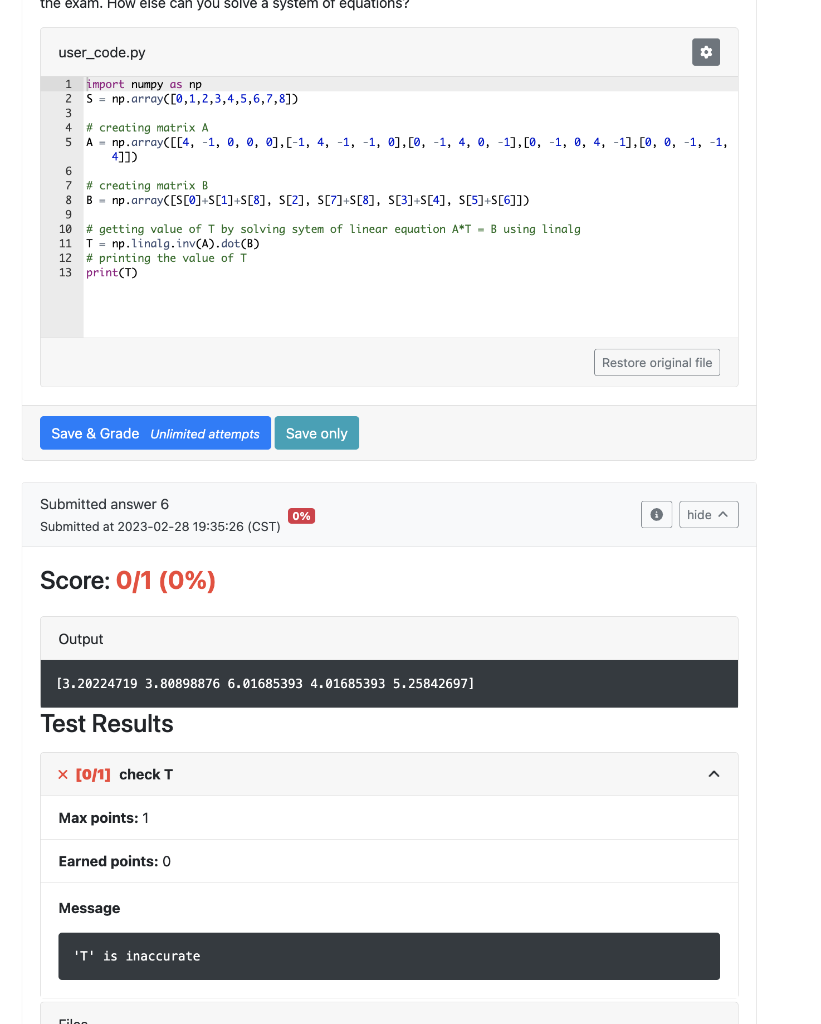Viewport: 821px width, 1024px height.
Task: Click the output values text block
Action: tap(265, 684)
